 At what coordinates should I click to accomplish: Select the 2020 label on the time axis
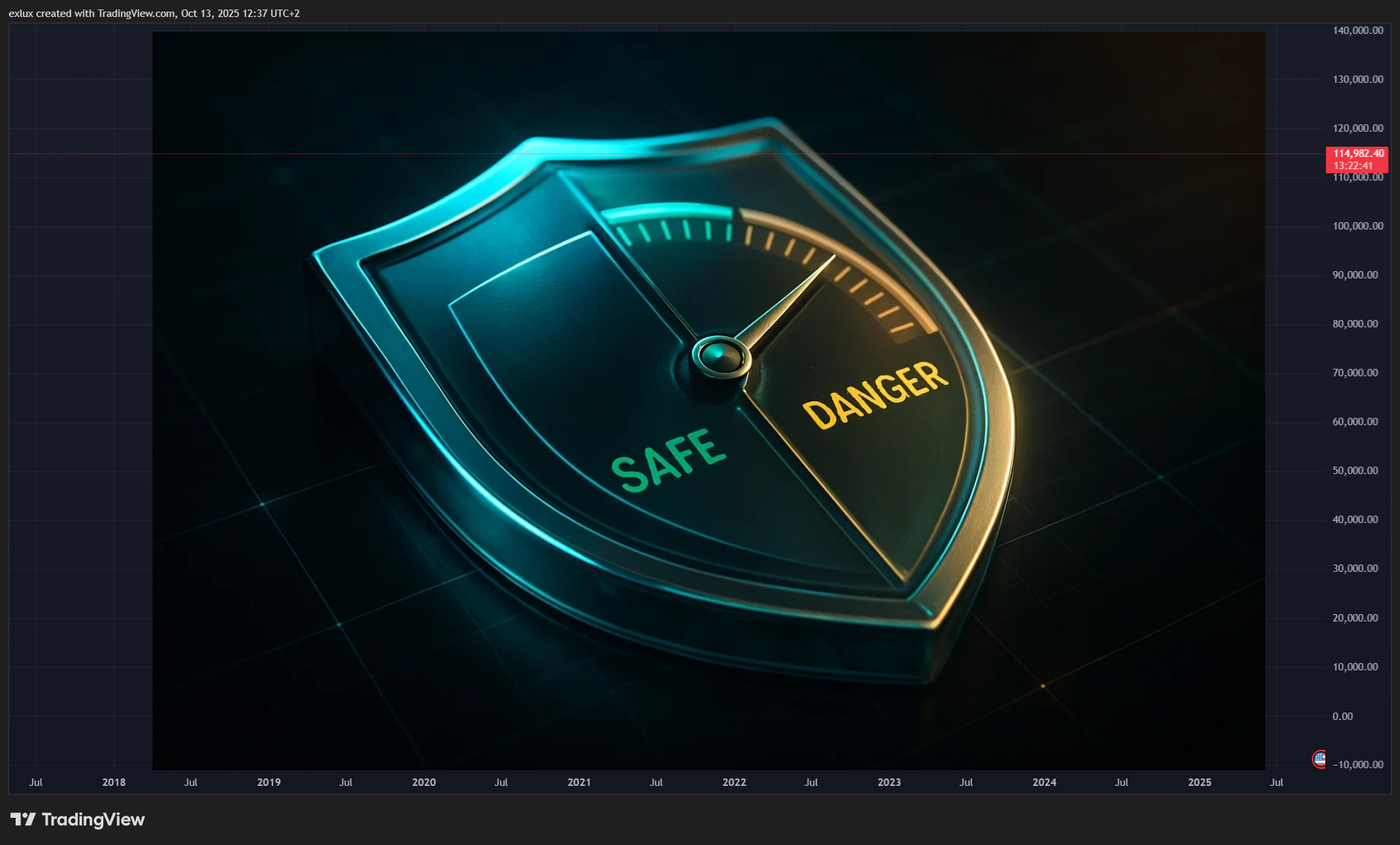pos(424,782)
